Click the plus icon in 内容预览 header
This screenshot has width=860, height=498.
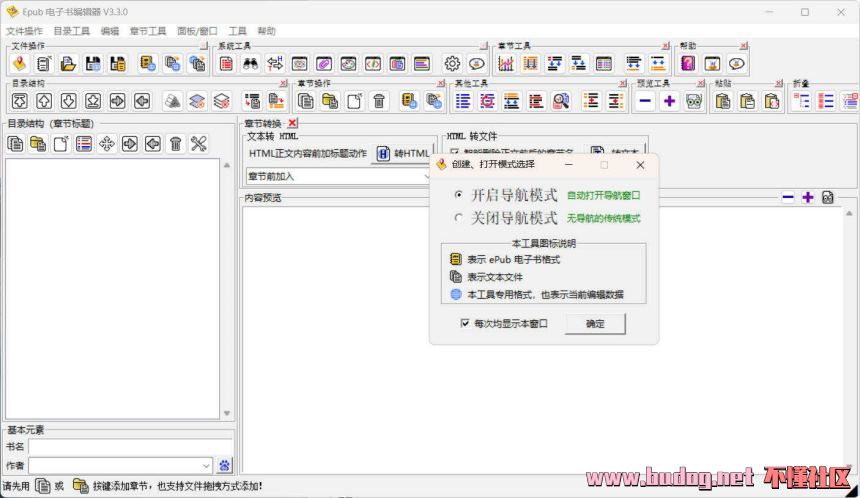tap(807, 197)
